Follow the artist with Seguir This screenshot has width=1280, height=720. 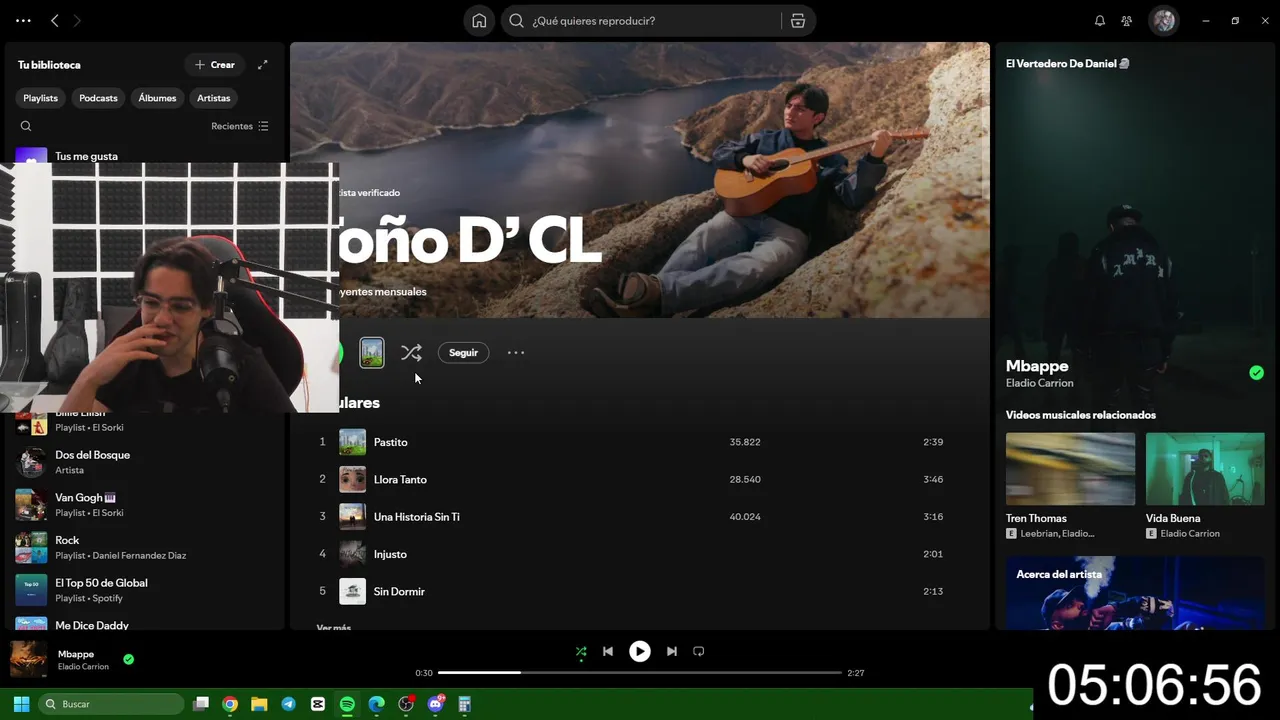(x=463, y=353)
